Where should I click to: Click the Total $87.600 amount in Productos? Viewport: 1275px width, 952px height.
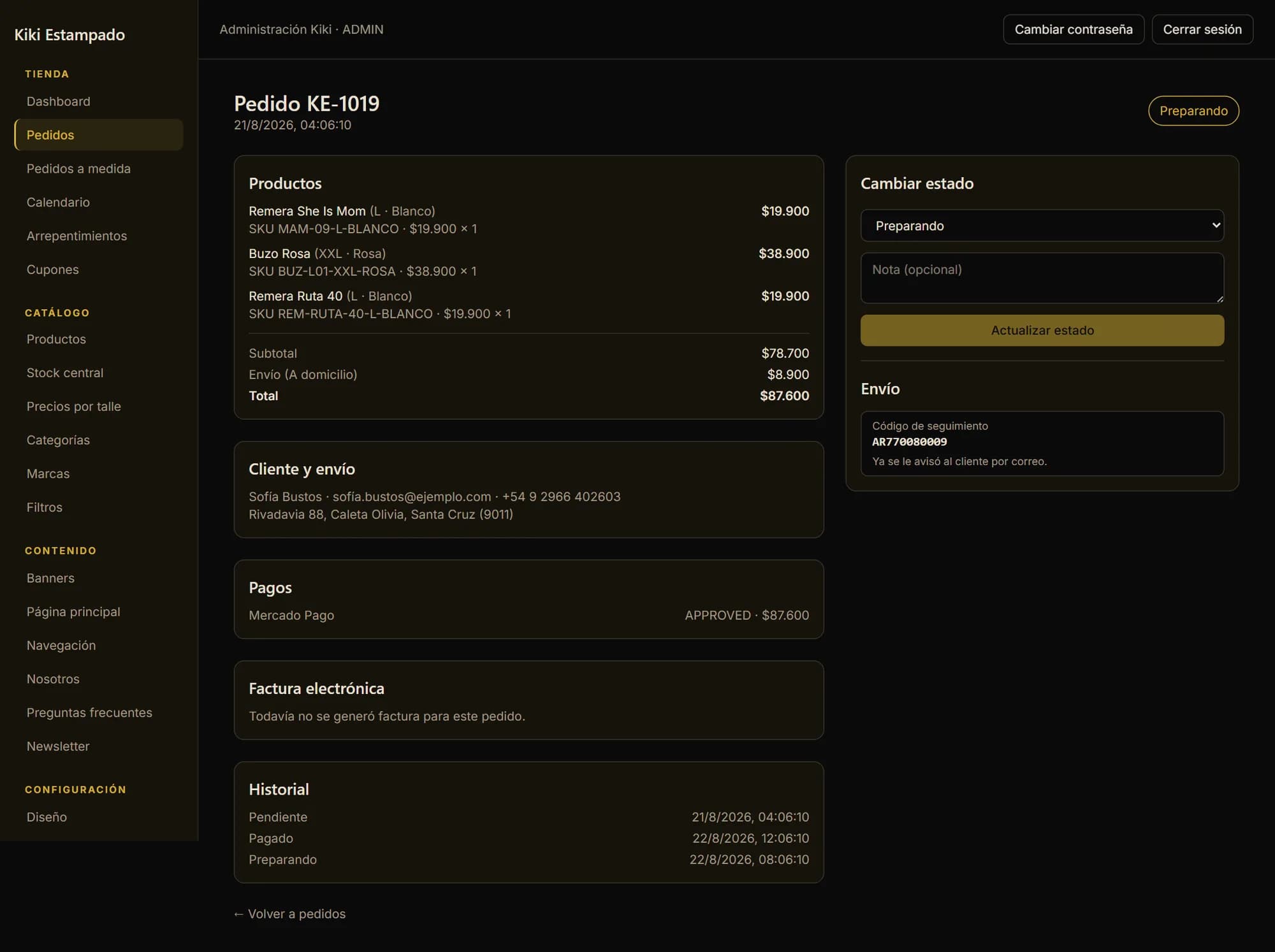pyautogui.click(x=784, y=396)
